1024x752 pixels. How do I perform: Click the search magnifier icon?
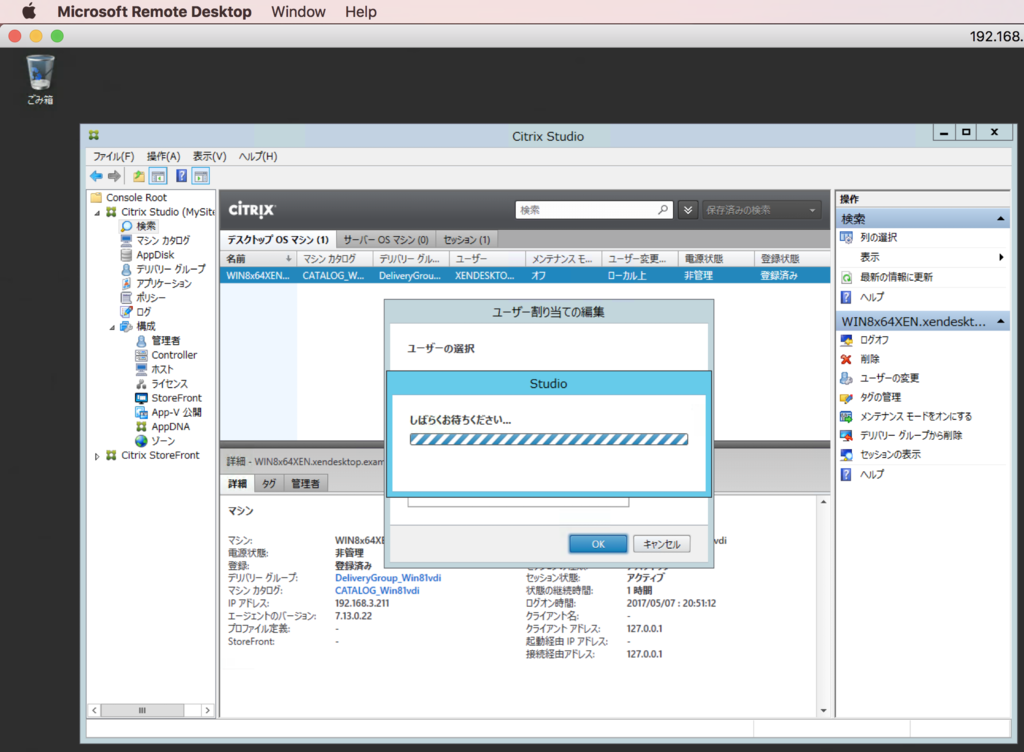[x=663, y=210]
